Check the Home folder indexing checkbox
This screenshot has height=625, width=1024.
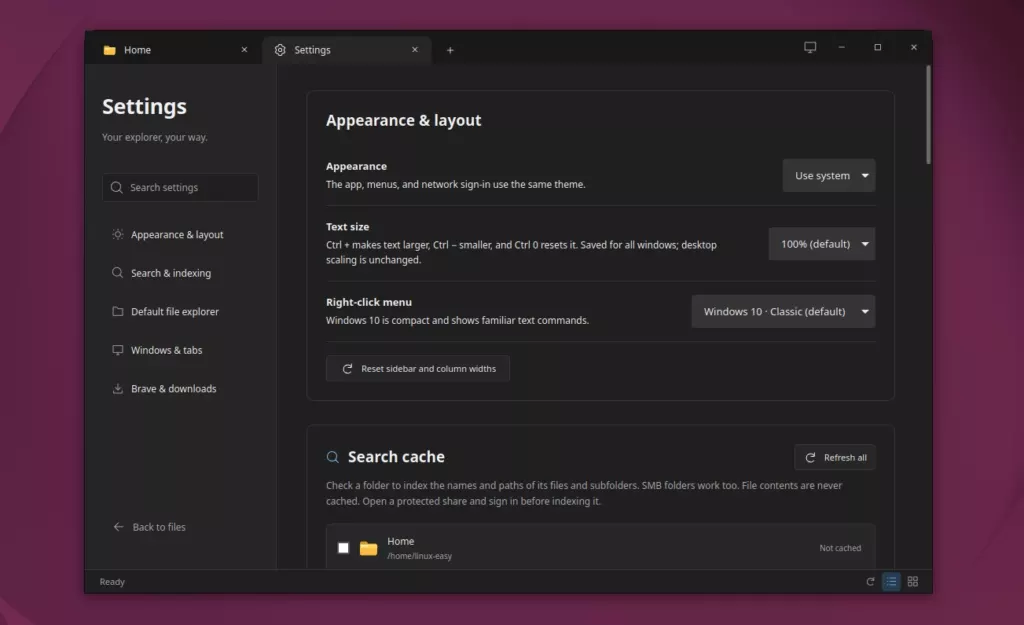pos(344,548)
